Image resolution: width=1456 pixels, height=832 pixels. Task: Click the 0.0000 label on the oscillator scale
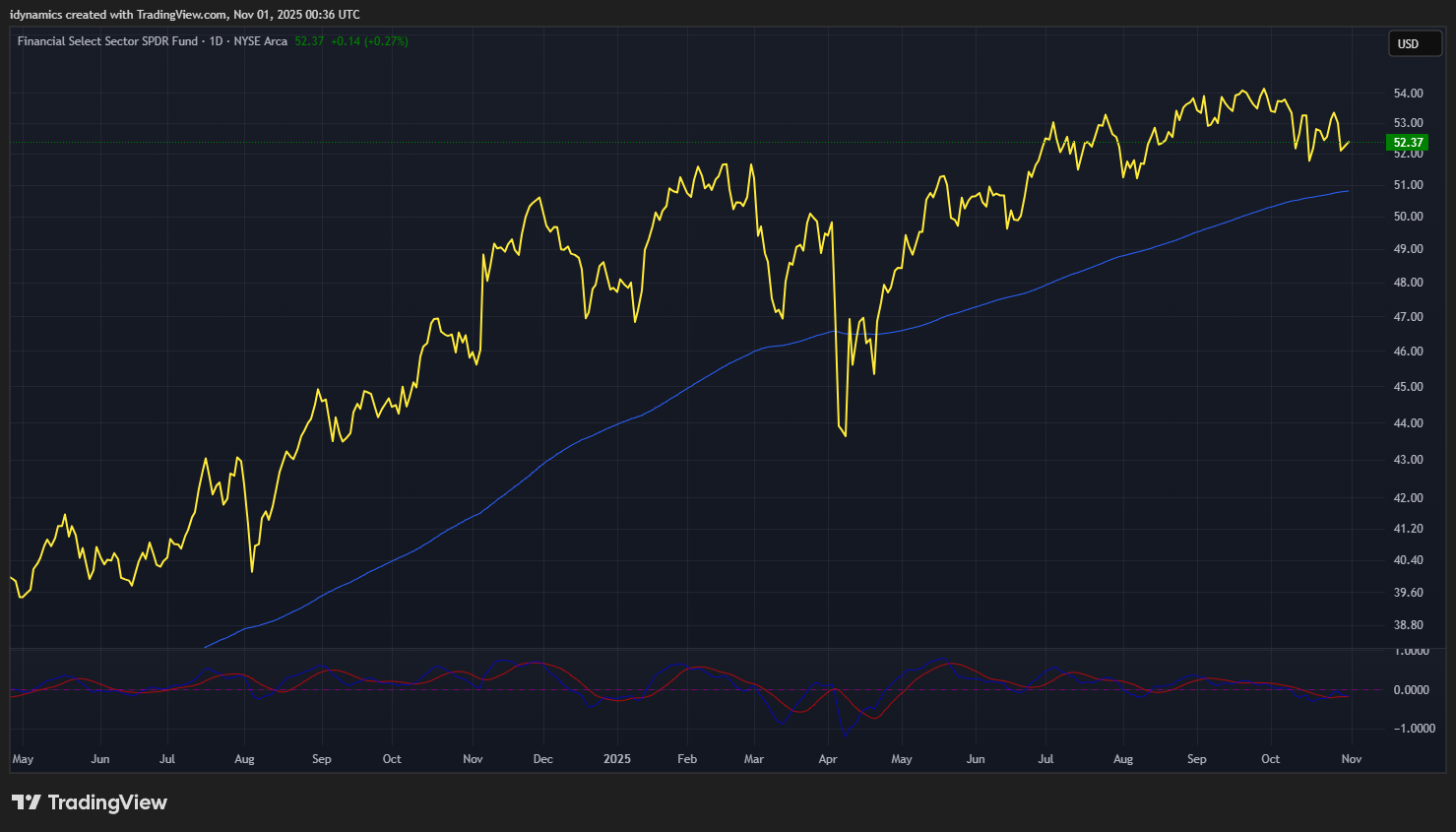pos(1411,690)
